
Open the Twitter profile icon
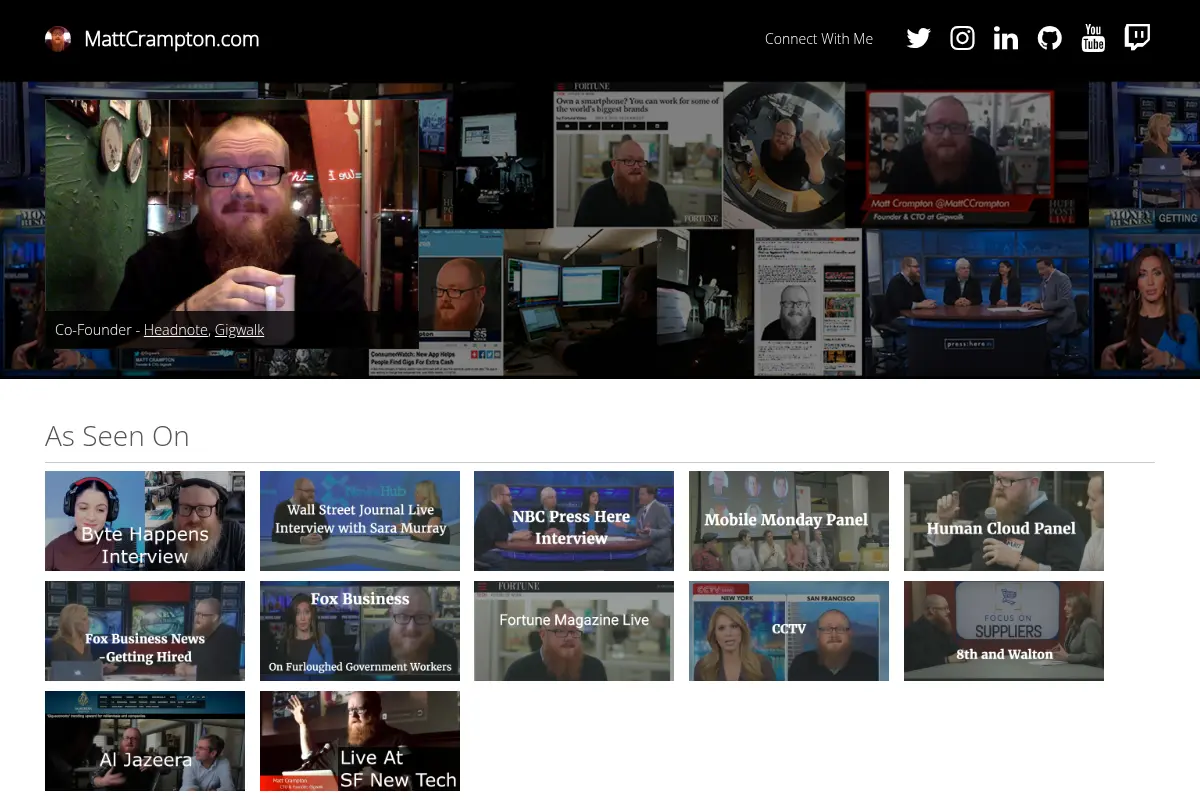(918, 38)
